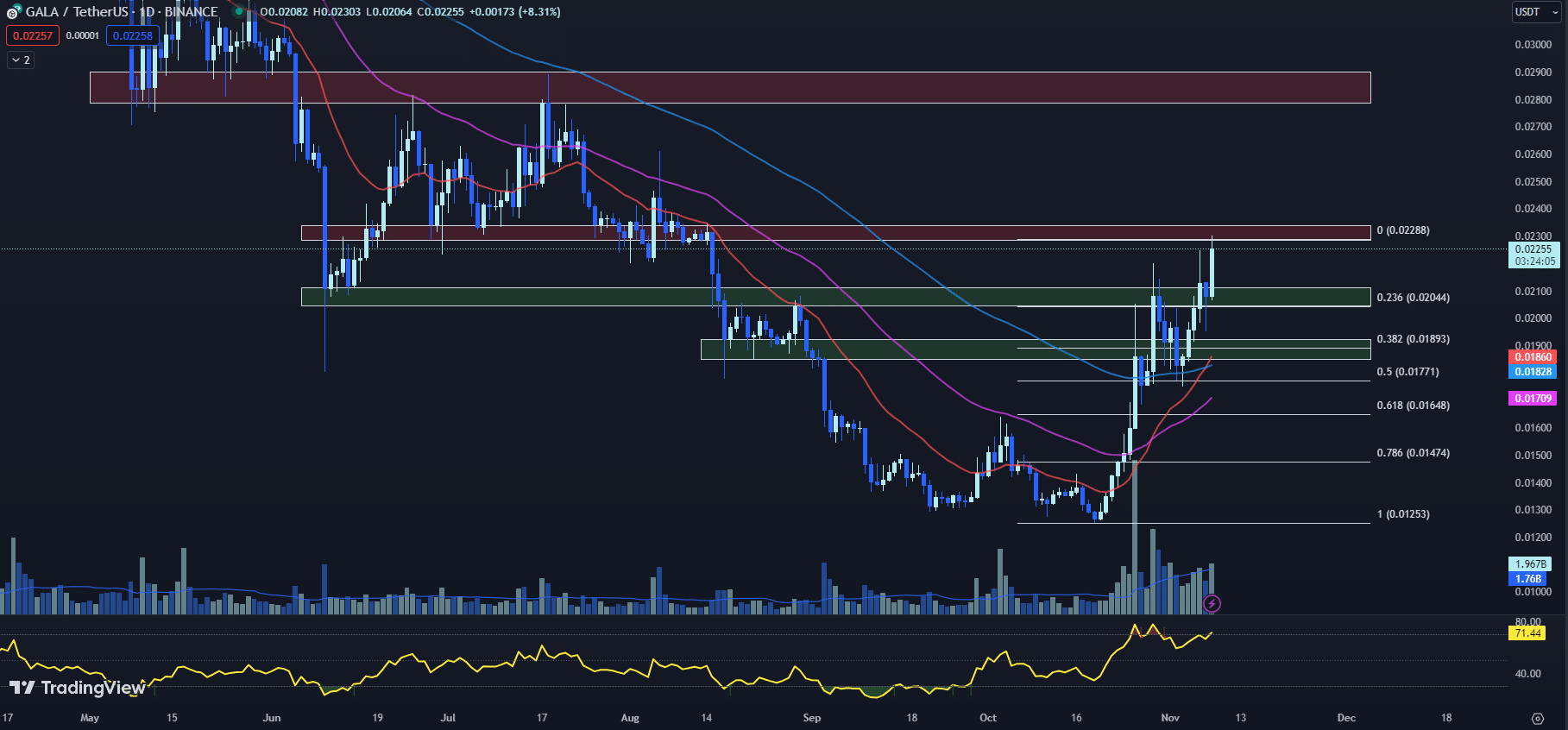Click the 40.00 RSI axis label
The width and height of the screenshot is (1568, 730).
[x=1527, y=674]
